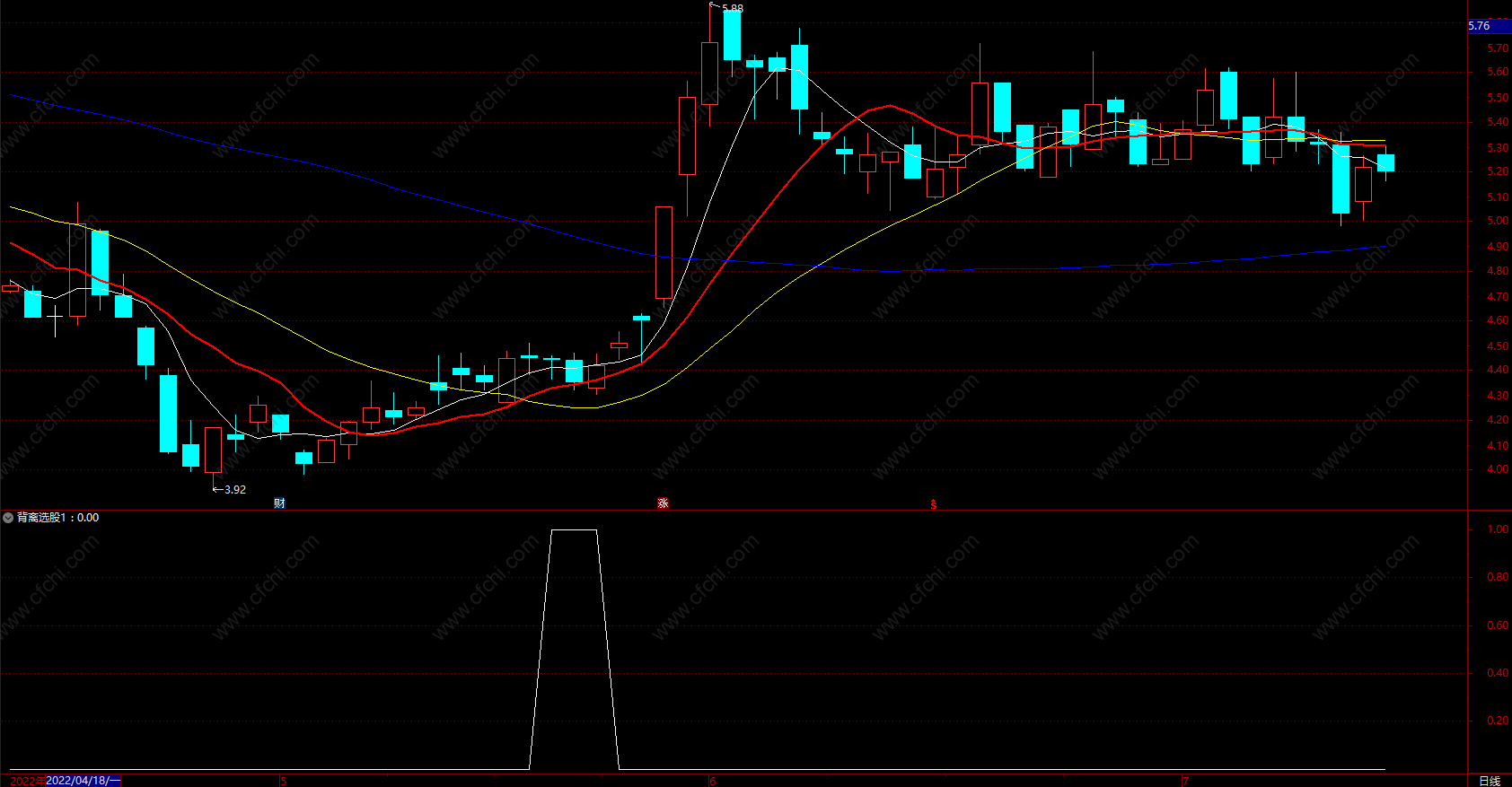Click the 4.00 price axis value

click(x=1498, y=469)
